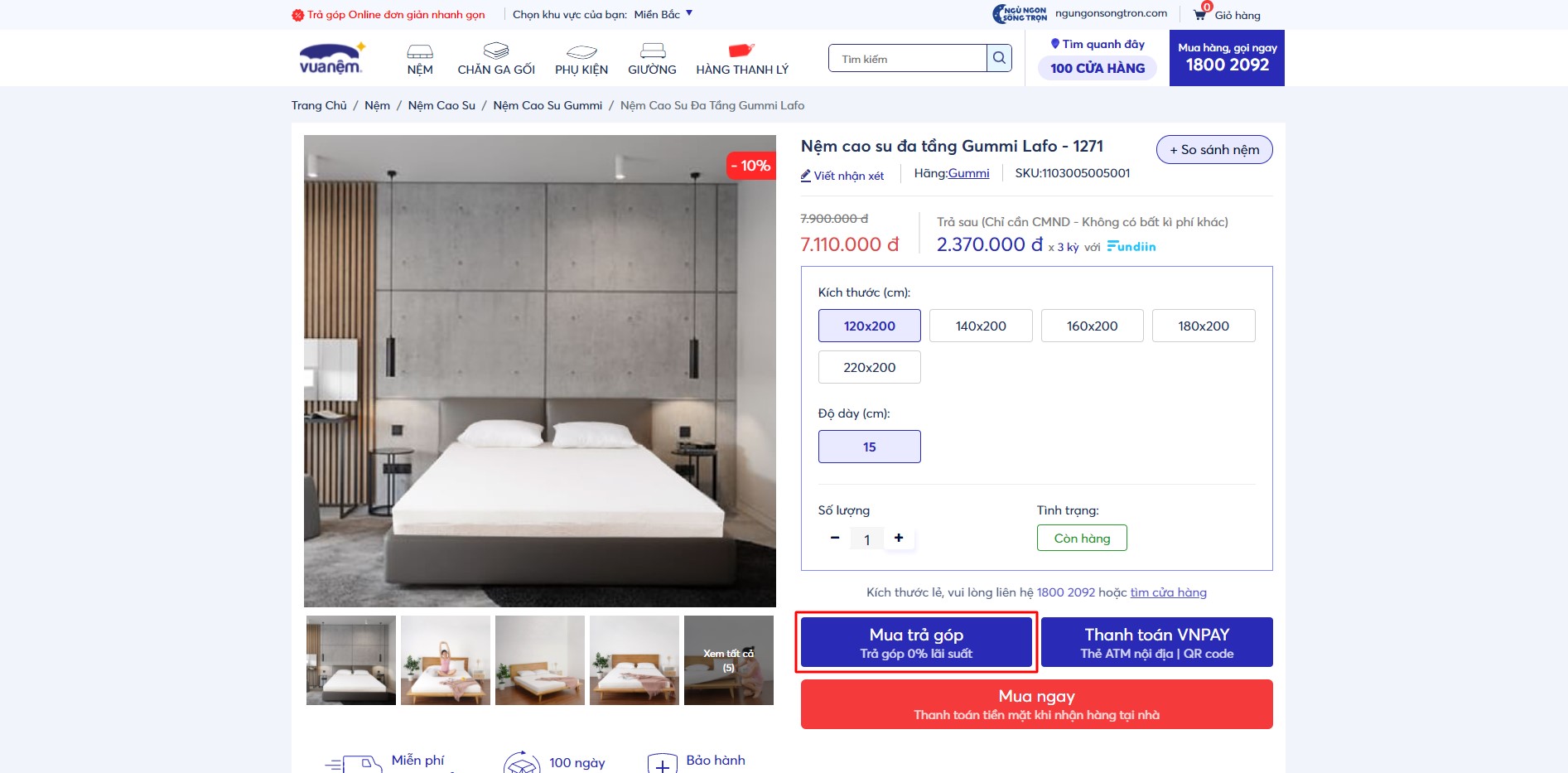Viewport: 1568px width, 773px height.
Task: Open the Xem tất cả (5) thumbnail
Action: click(x=729, y=660)
